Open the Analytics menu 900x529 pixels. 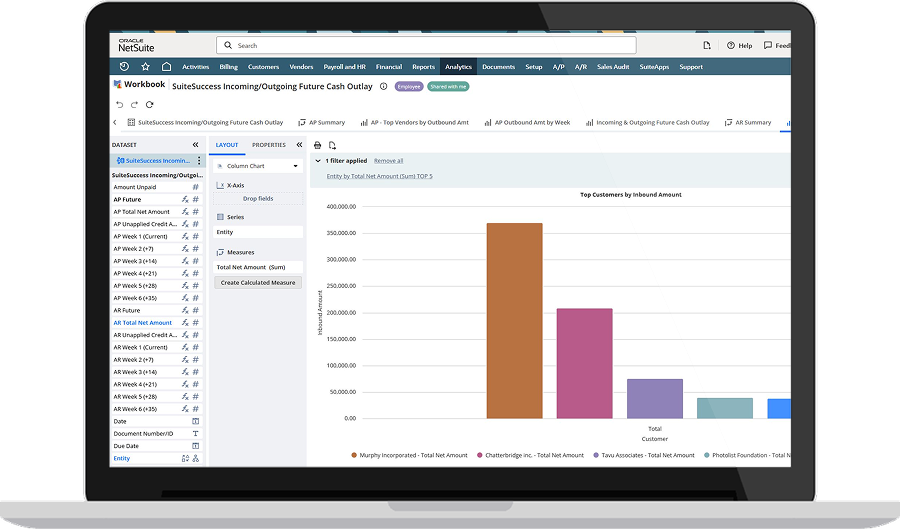458,67
